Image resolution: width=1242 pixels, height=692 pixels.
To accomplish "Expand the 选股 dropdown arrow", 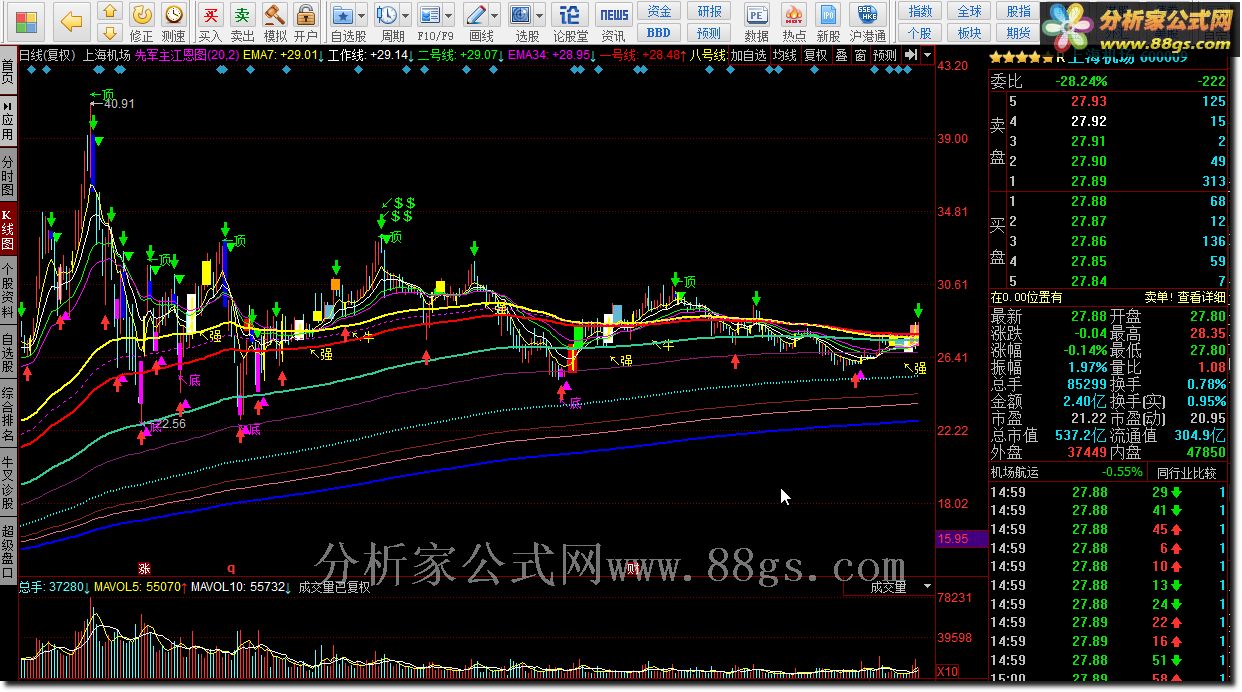I will pos(540,15).
